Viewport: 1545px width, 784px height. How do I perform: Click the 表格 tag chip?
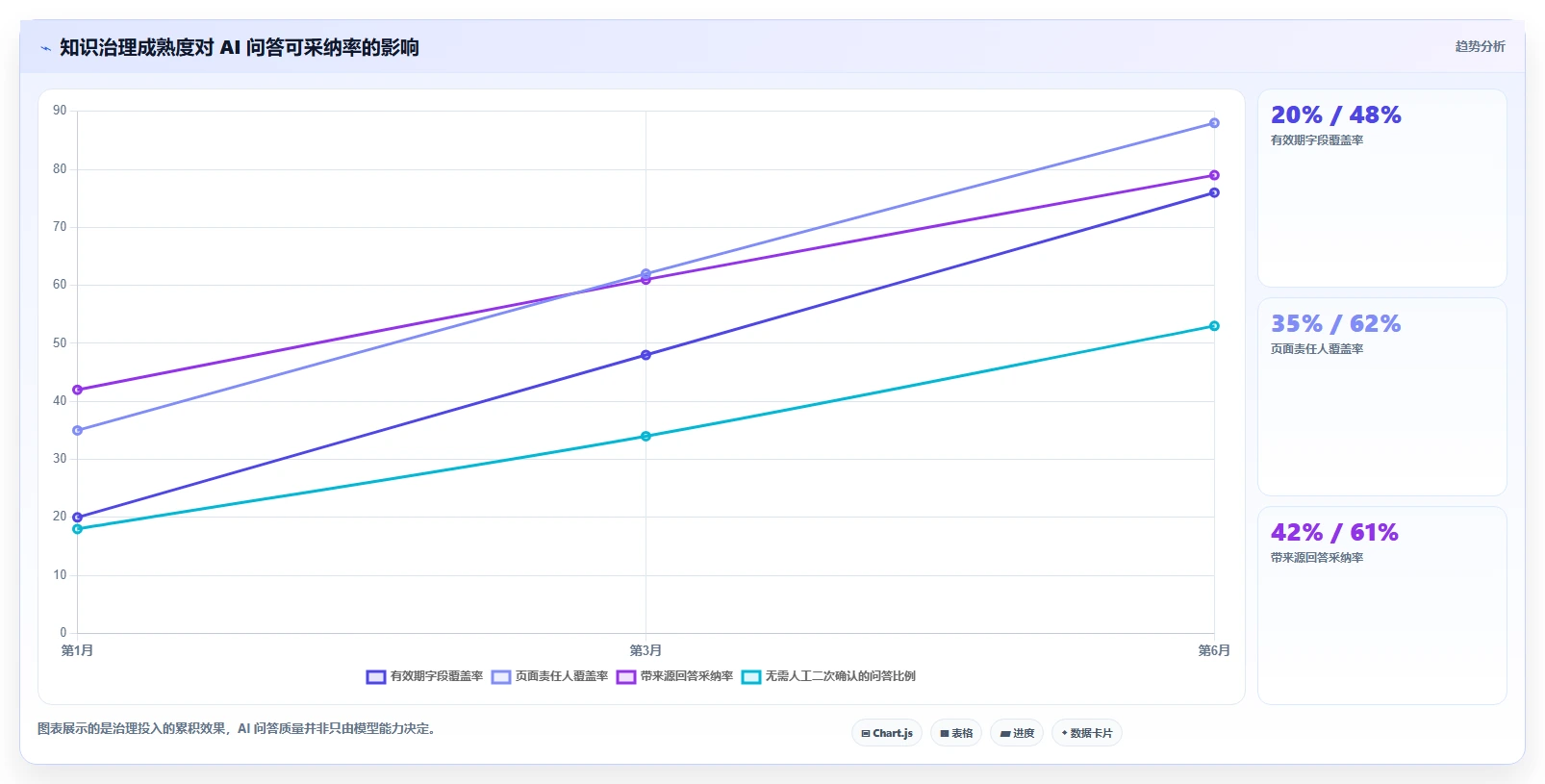956,733
